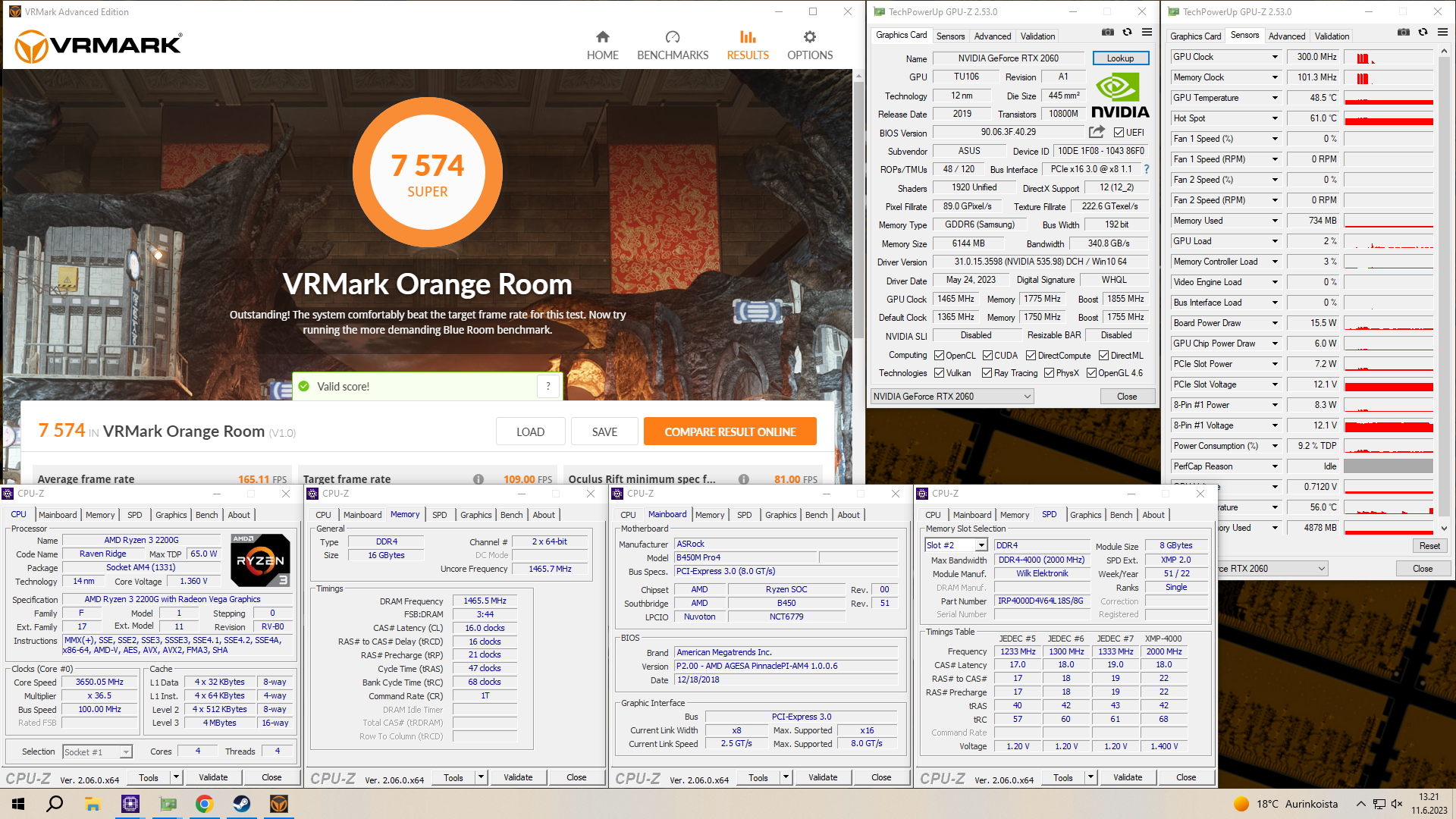Click GPU-Z Sensors list vertical scrollbar
This screenshot has width=1456, height=819.
(x=1444, y=288)
